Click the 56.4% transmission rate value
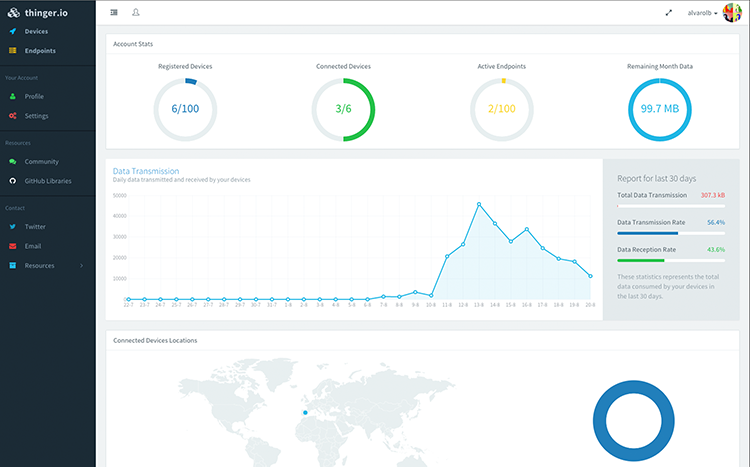The image size is (750, 467). click(716, 222)
